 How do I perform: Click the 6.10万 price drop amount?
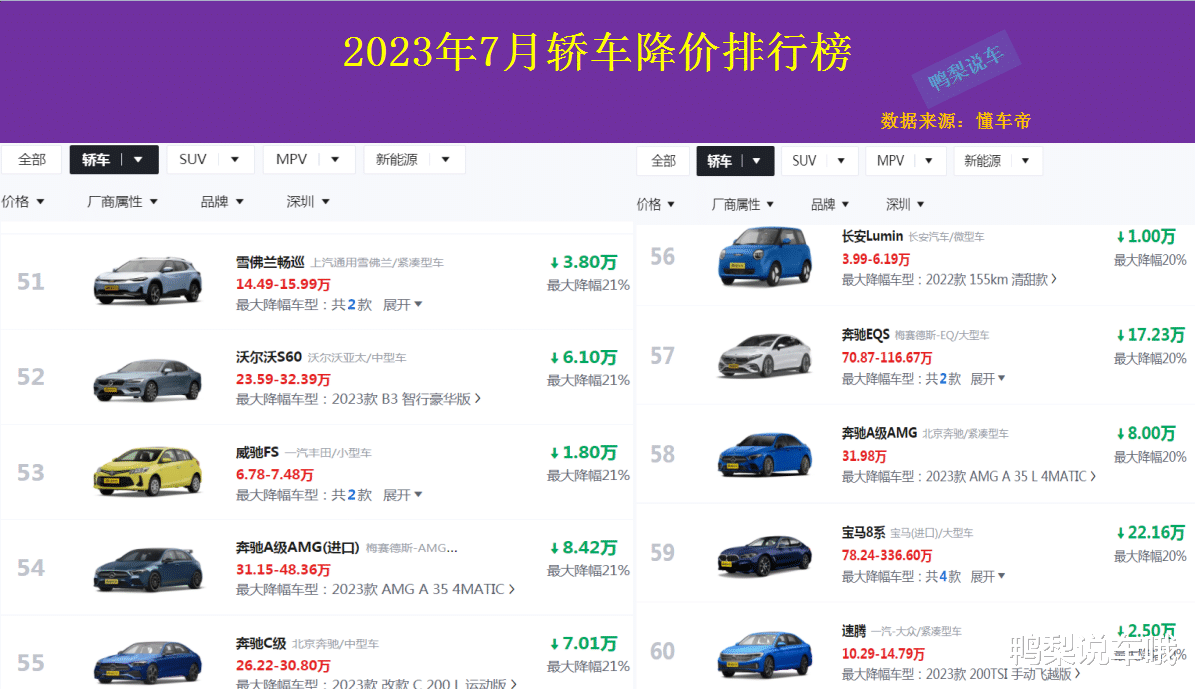(x=584, y=357)
